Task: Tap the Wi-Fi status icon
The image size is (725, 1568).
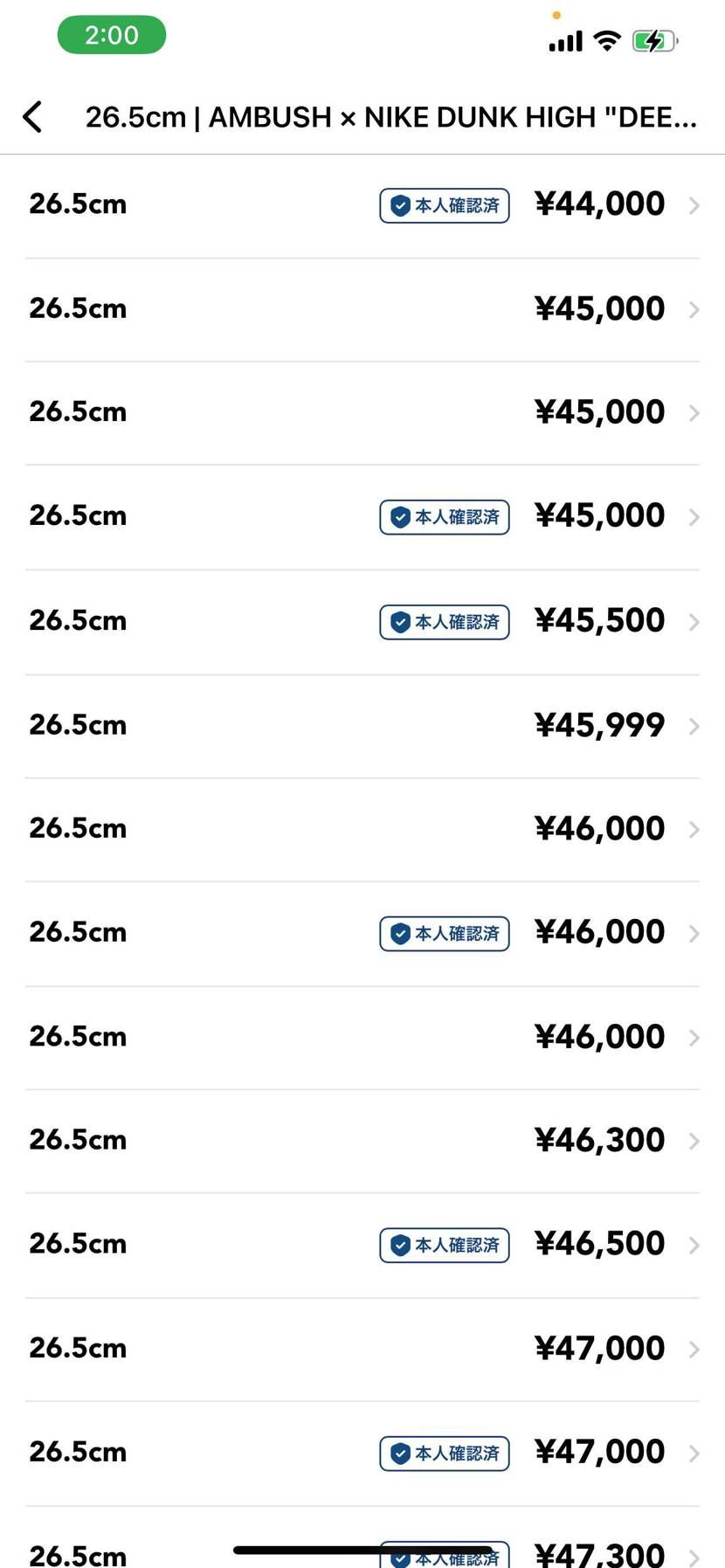Action: click(x=606, y=40)
